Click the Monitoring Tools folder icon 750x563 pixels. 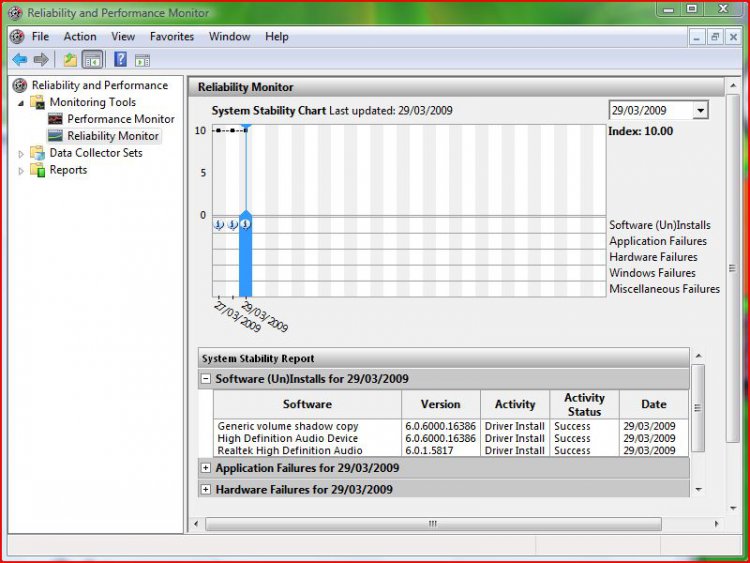click(37, 102)
